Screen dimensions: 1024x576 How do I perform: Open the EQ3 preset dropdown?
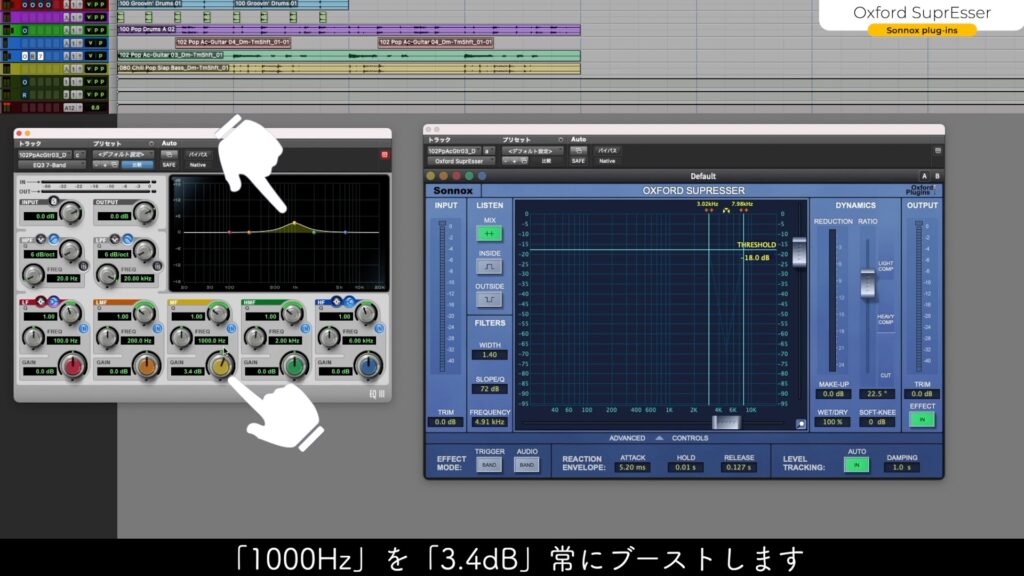point(123,155)
